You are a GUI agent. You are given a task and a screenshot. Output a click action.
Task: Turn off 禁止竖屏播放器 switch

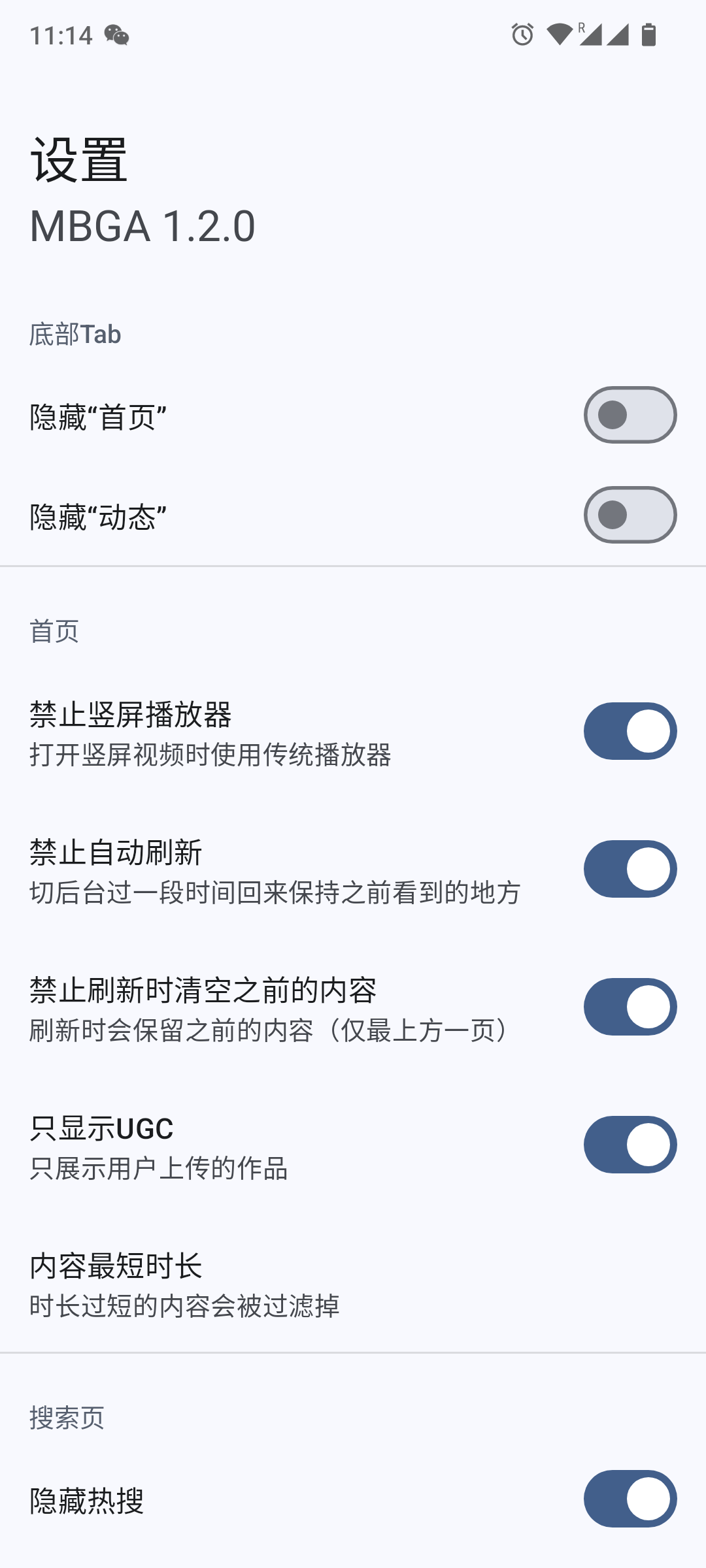[x=630, y=731]
